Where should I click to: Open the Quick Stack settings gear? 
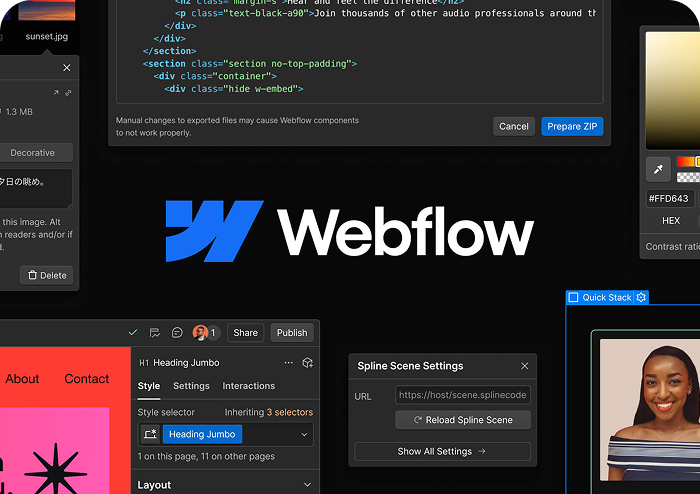[641, 297]
